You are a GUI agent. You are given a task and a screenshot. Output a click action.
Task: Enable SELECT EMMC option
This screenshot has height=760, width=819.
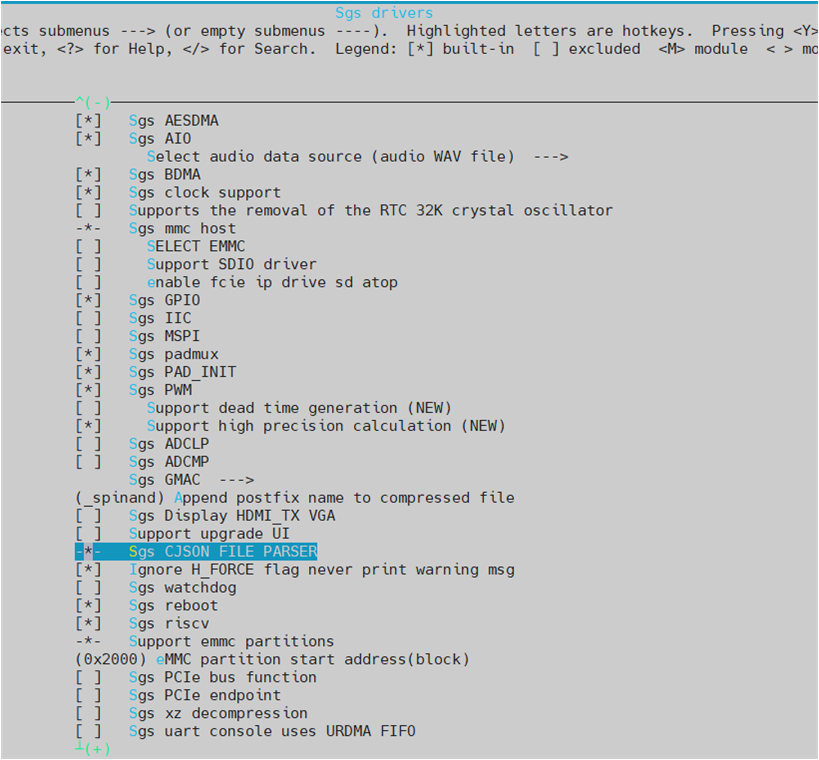click(88, 247)
